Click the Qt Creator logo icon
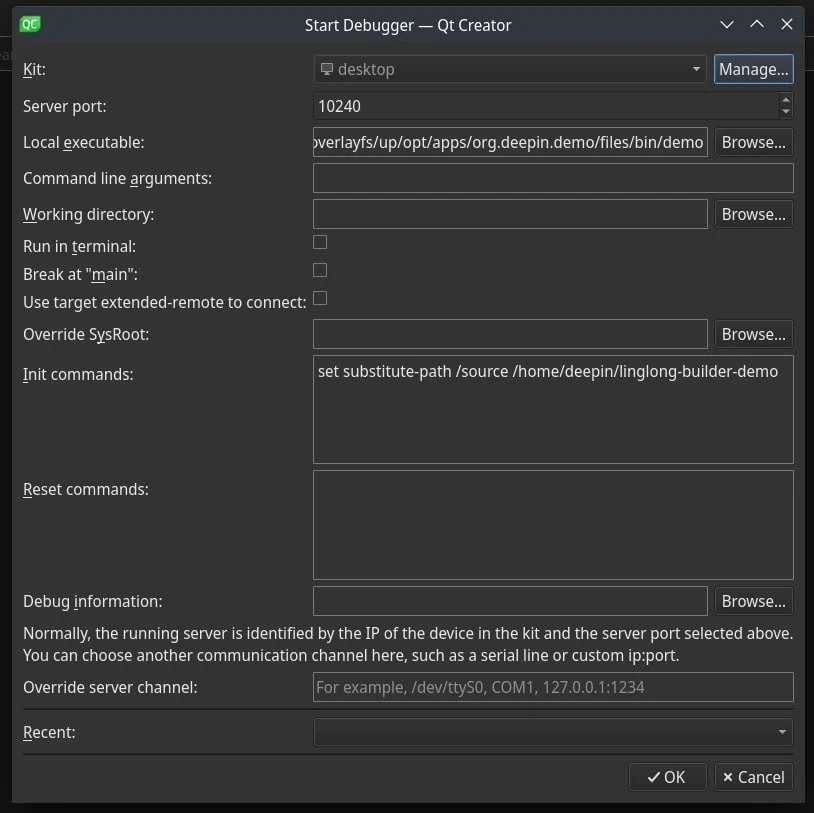Image resolution: width=814 pixels, height=813 pixels. (30, 24)
